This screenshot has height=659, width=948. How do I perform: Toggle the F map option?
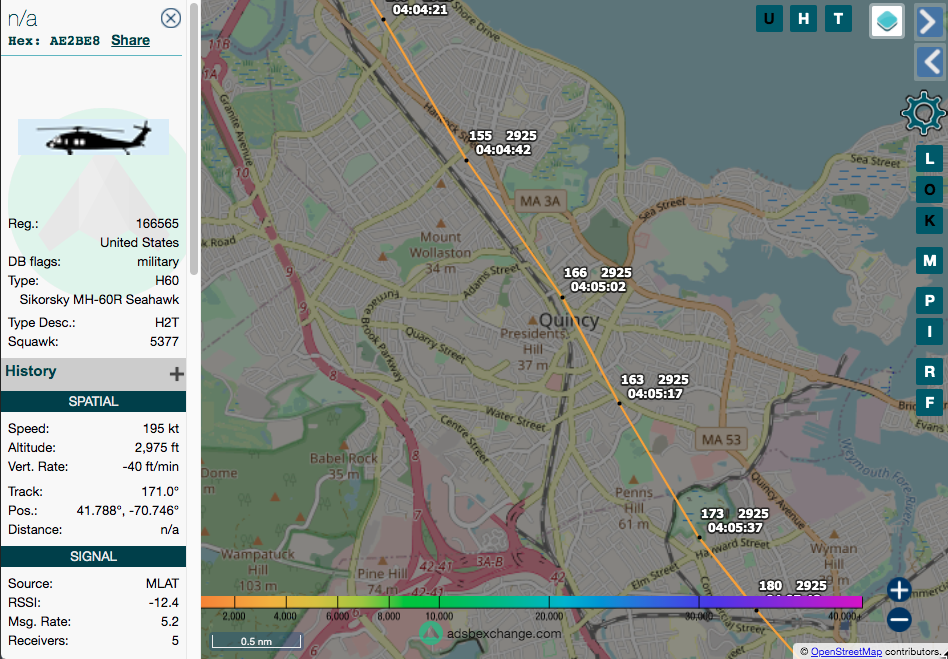929,402
